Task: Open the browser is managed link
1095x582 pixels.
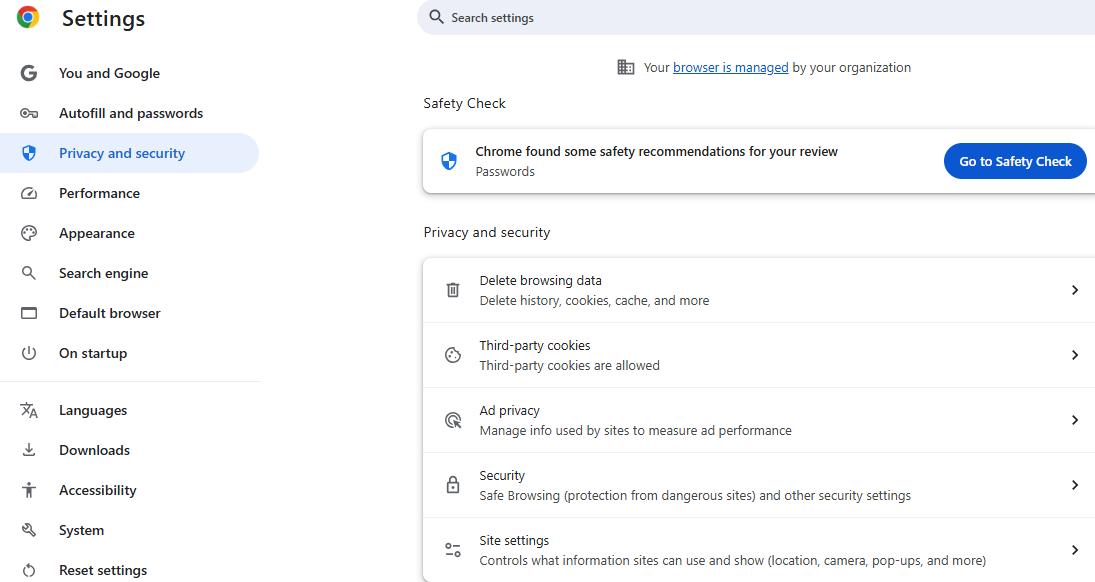Action: click(x=731, y=67)
